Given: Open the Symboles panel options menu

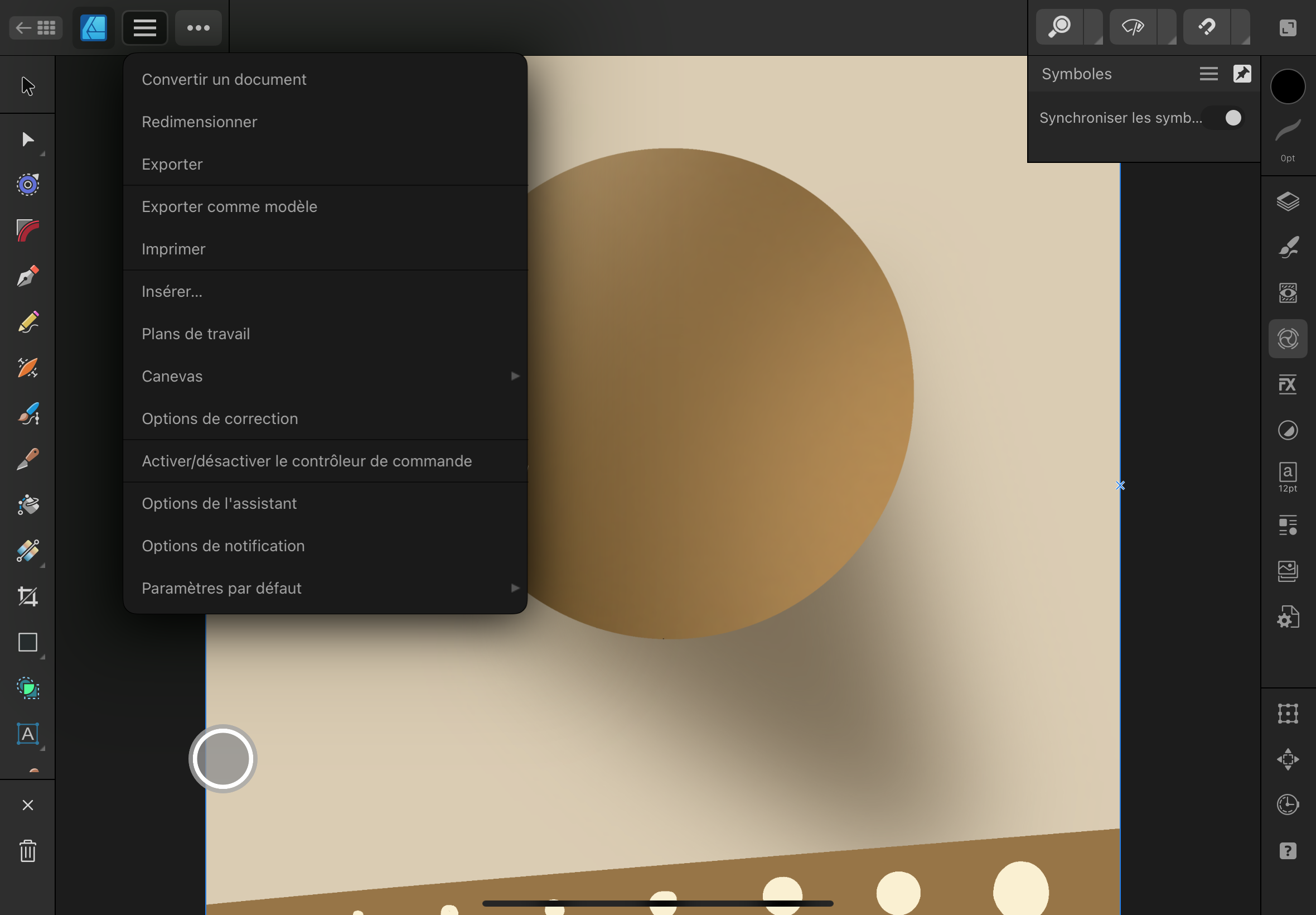Looking at the screenshot, I should pos(1209,74).
